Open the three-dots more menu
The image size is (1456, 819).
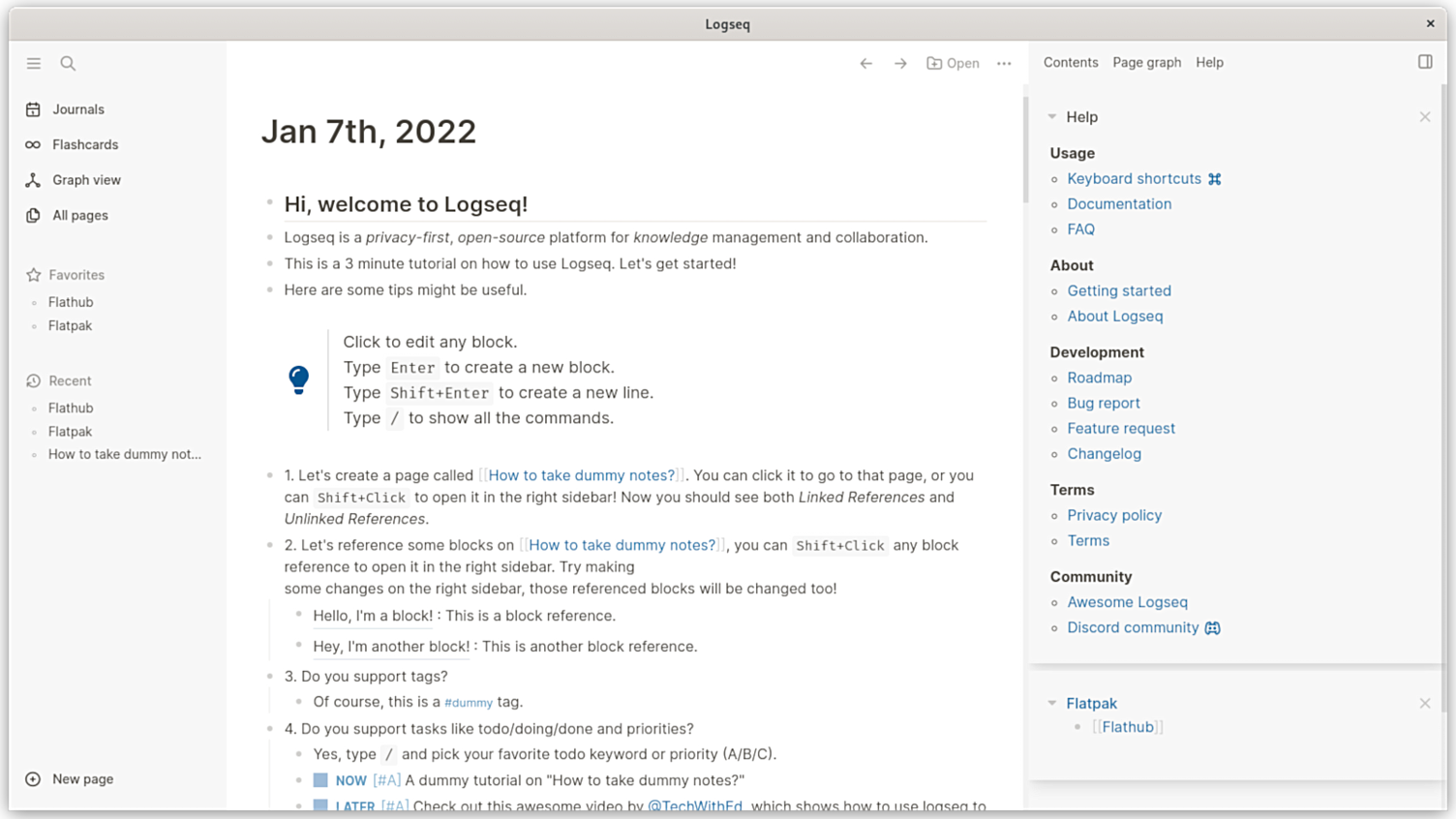click(1004, 63)
